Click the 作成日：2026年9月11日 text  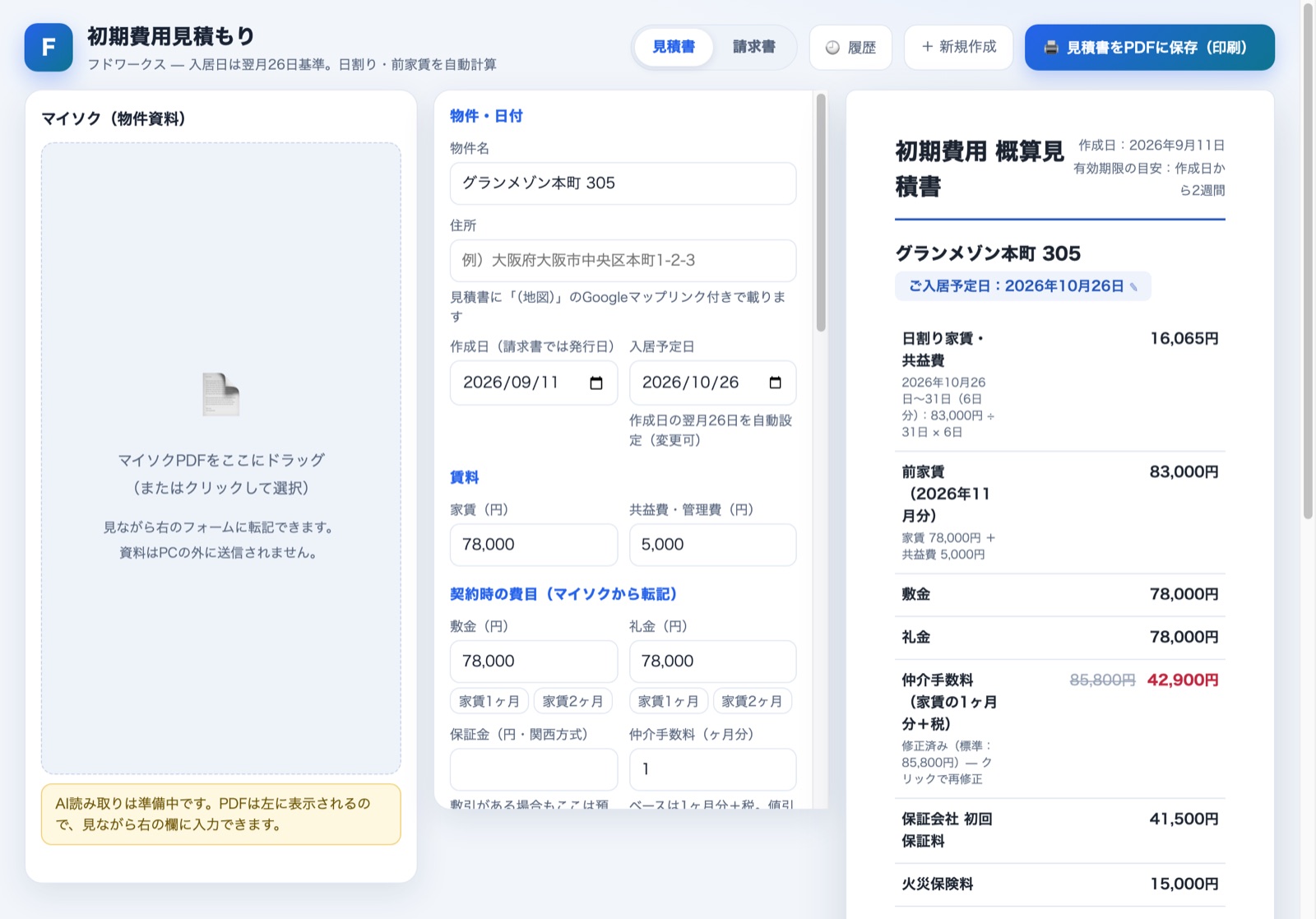coord(1151,146)
